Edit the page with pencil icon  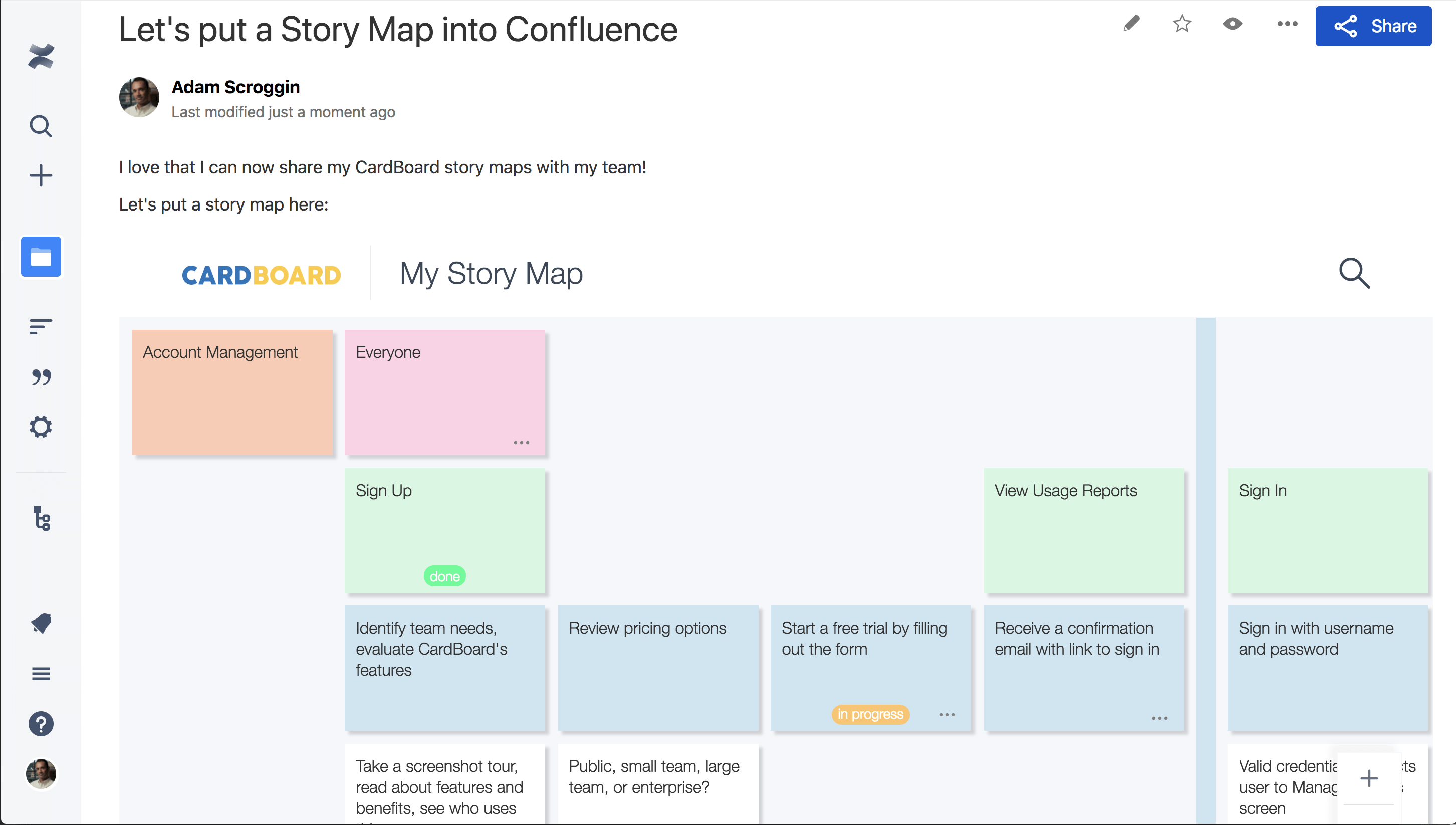(x=1131, y=24)
